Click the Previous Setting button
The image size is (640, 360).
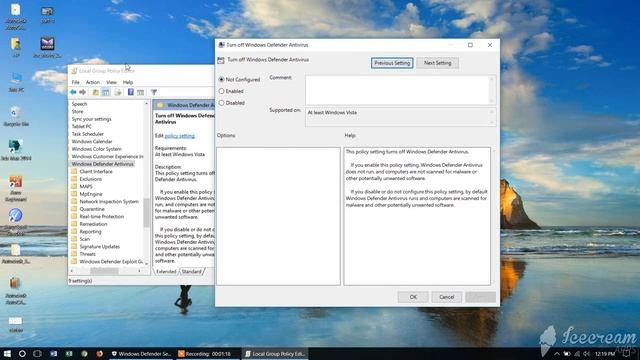(x=392, y=63)
